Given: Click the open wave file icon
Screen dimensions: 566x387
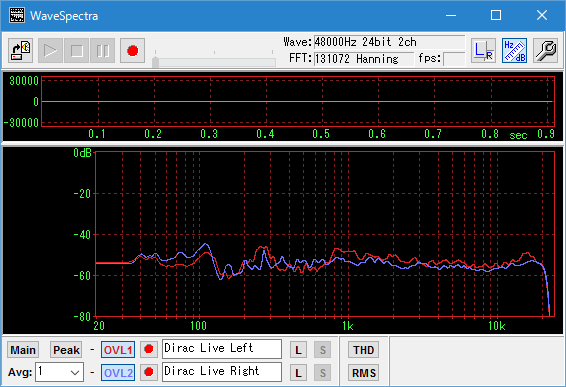Looking at the screenshot, I should point(21,51).
